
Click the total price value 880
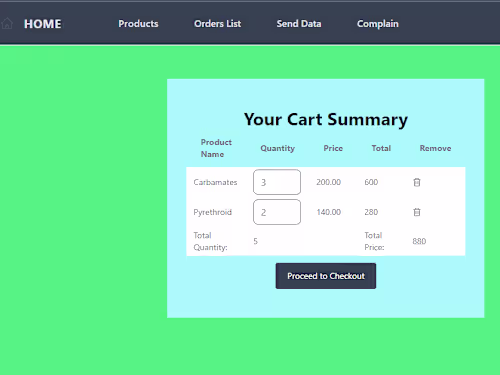[x=419, y=241]
